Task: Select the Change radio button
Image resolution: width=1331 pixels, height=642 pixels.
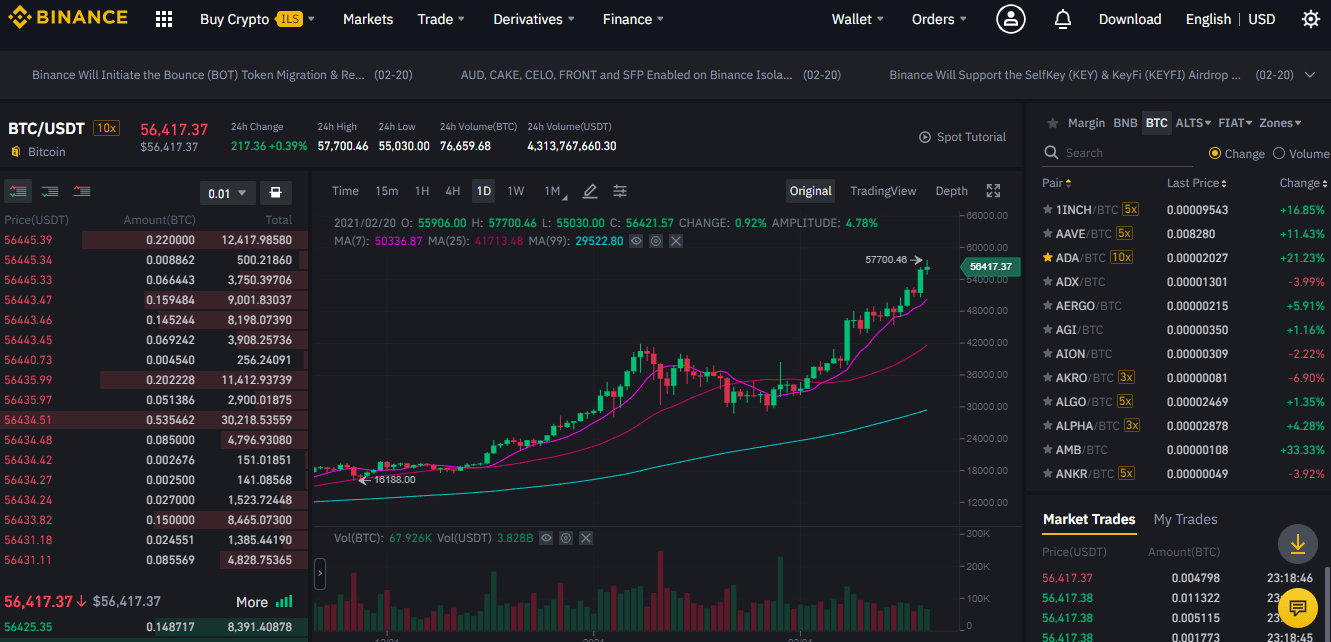Action: click(1215, 154)
